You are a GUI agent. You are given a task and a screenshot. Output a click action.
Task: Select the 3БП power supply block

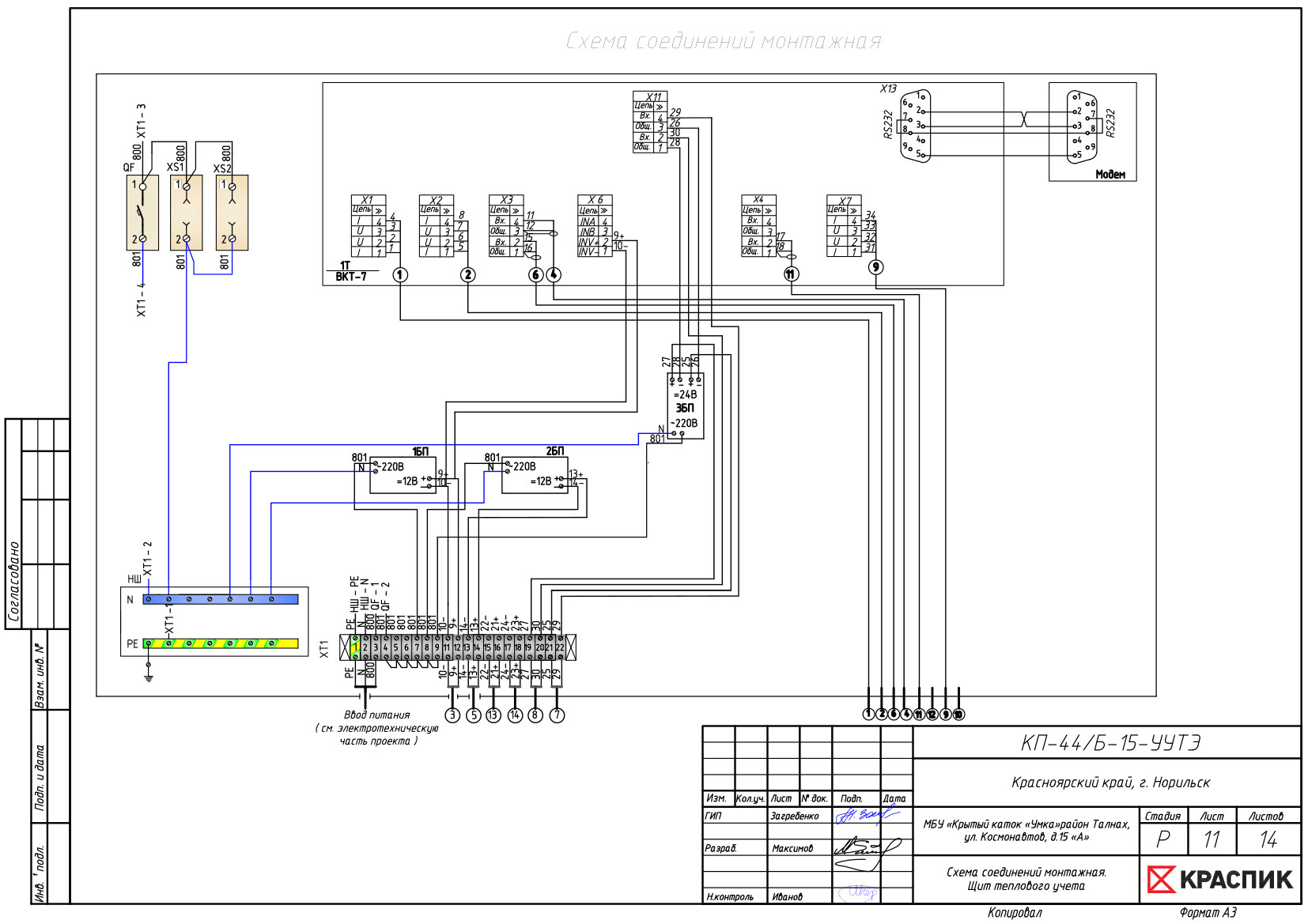[x=686, y=408]
